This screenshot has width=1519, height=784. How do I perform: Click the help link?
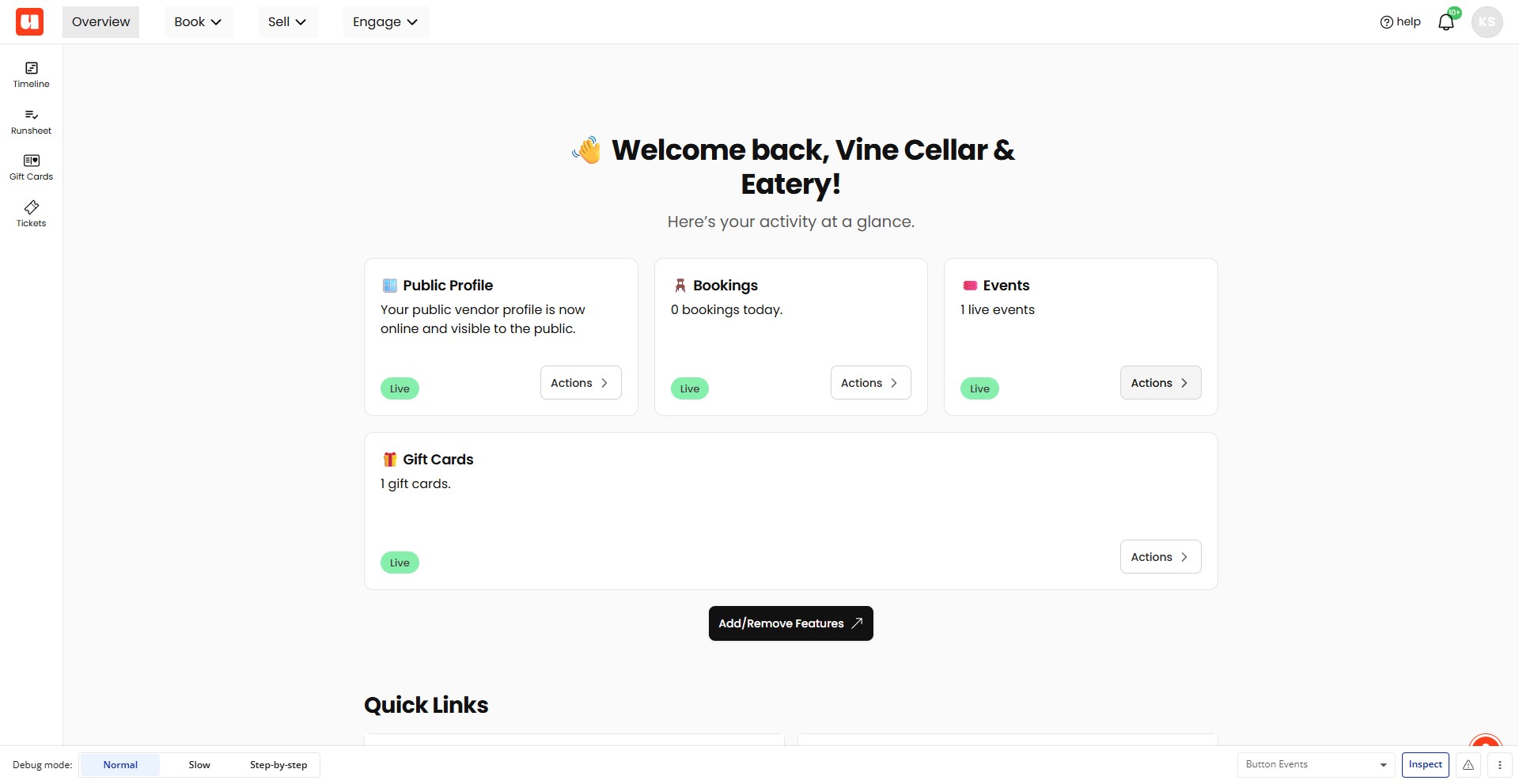(x=1400, y=22)
